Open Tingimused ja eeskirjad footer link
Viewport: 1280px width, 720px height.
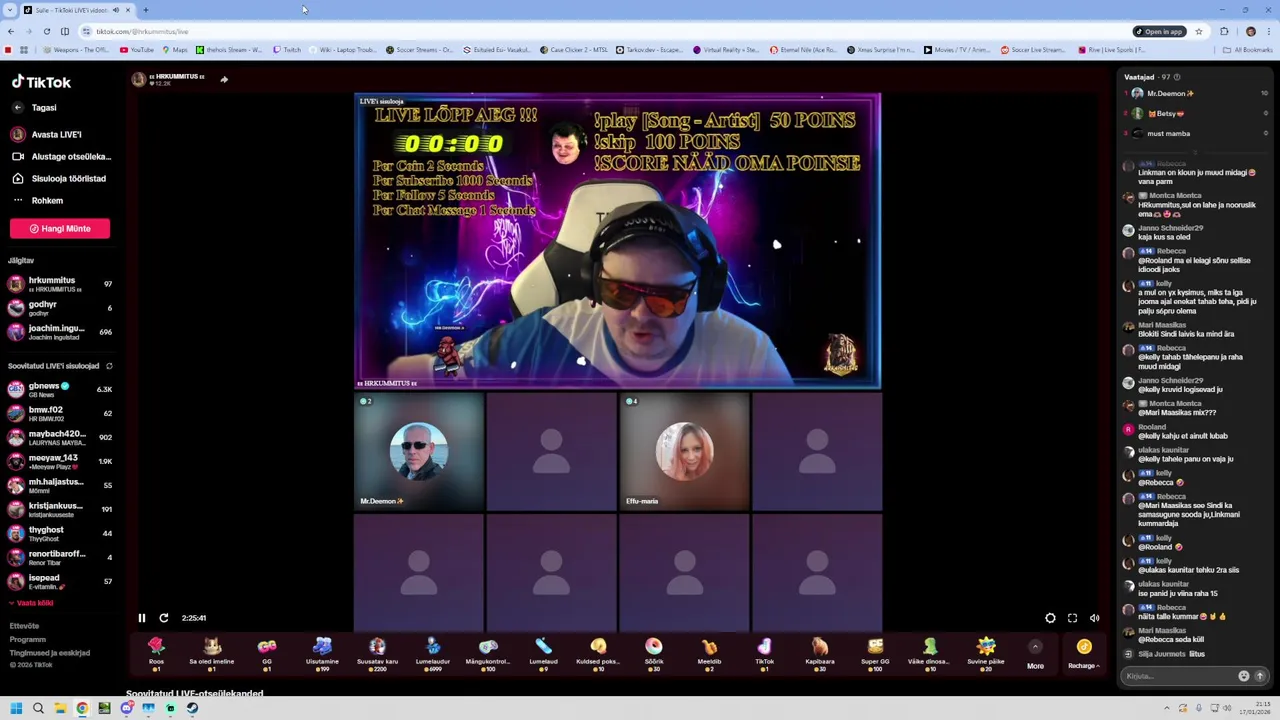(50, 653)
